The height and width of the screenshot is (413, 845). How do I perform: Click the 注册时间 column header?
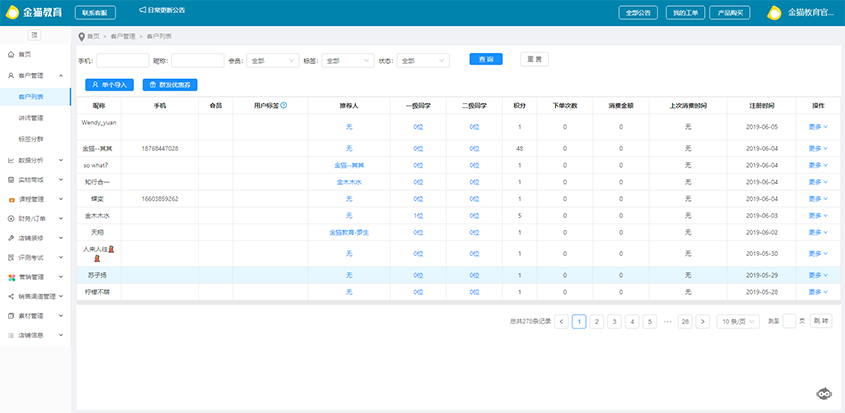(761, 106)
